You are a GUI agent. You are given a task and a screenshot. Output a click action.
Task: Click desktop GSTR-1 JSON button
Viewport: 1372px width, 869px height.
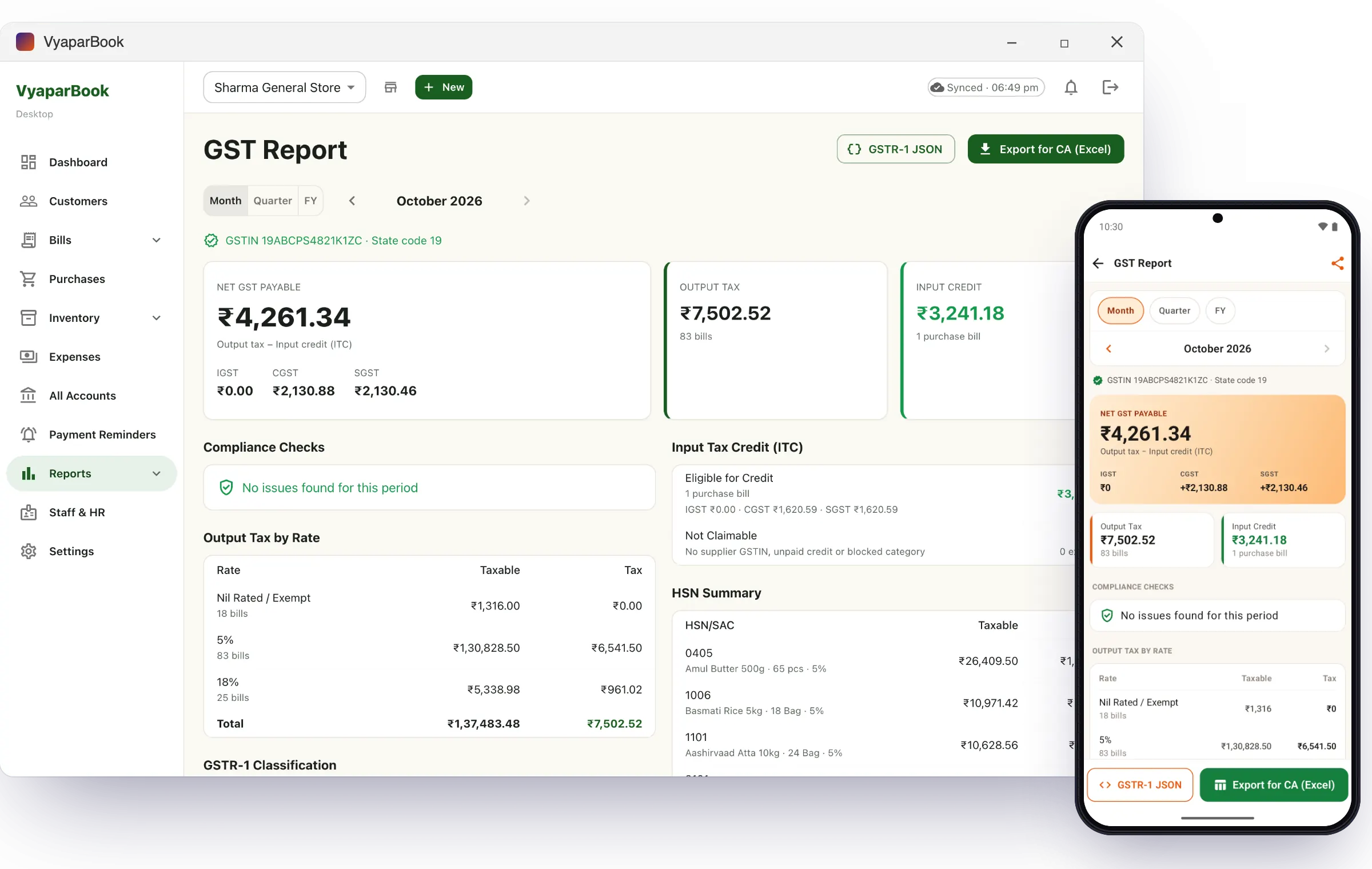pyautogui.click(x=896, y=149)
